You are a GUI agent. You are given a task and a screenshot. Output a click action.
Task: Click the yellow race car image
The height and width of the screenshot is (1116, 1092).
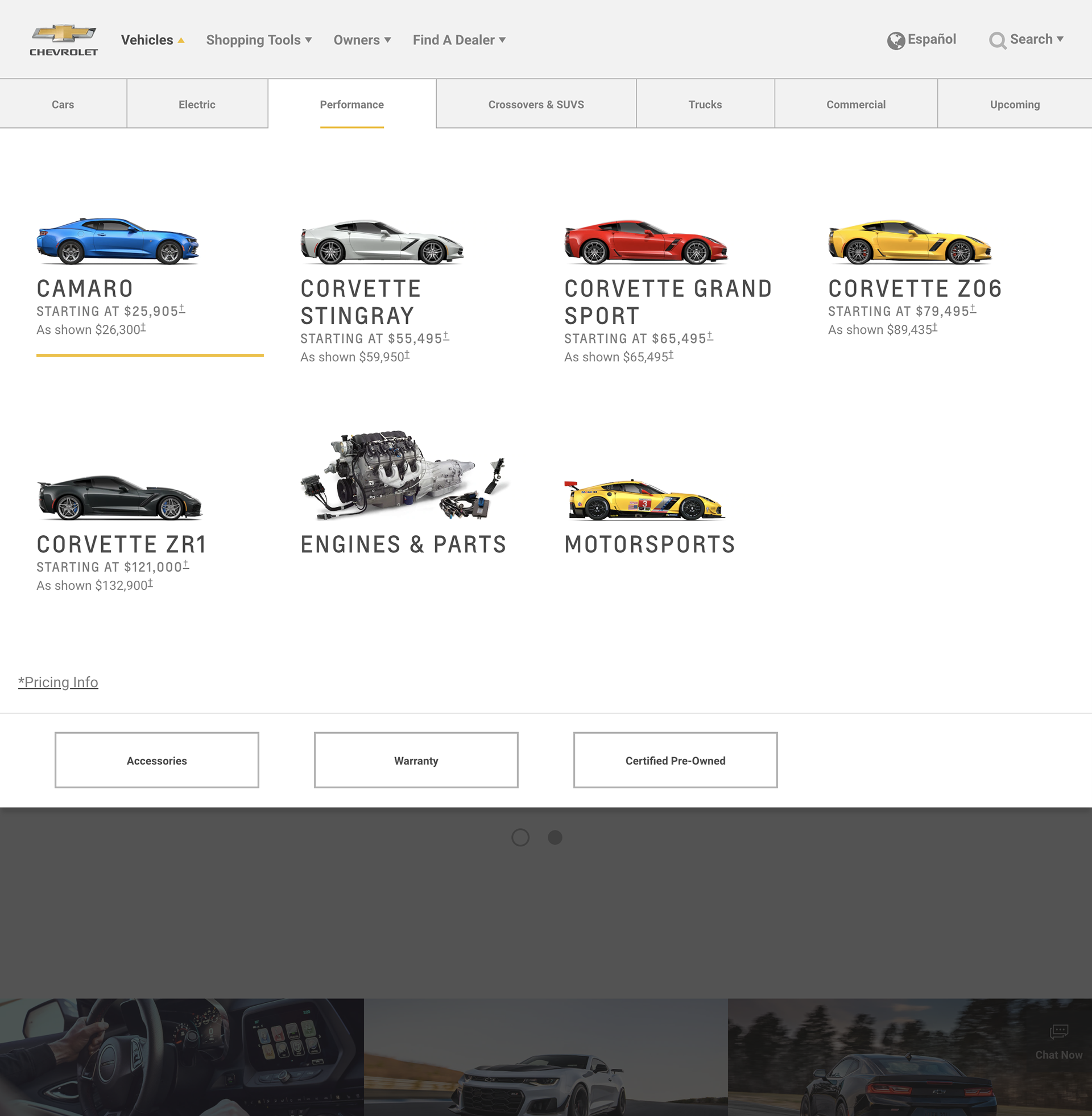pos(644,499)
